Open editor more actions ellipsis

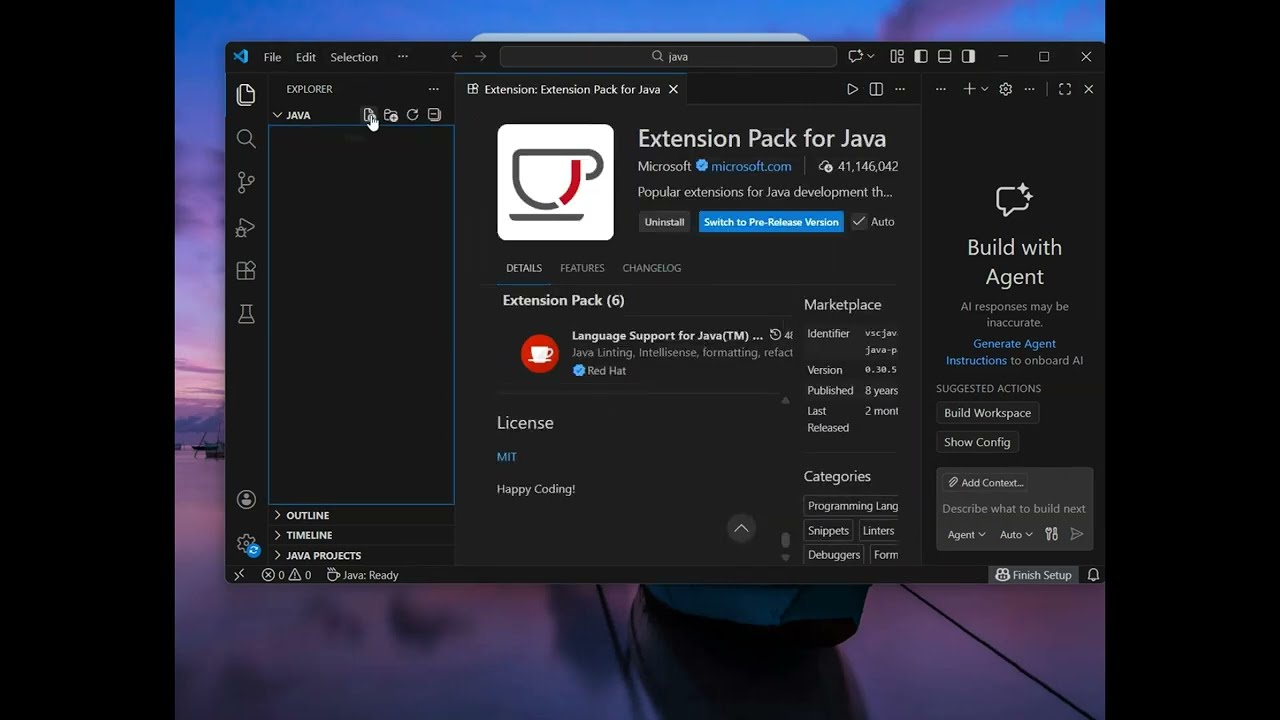click(900, 89)
